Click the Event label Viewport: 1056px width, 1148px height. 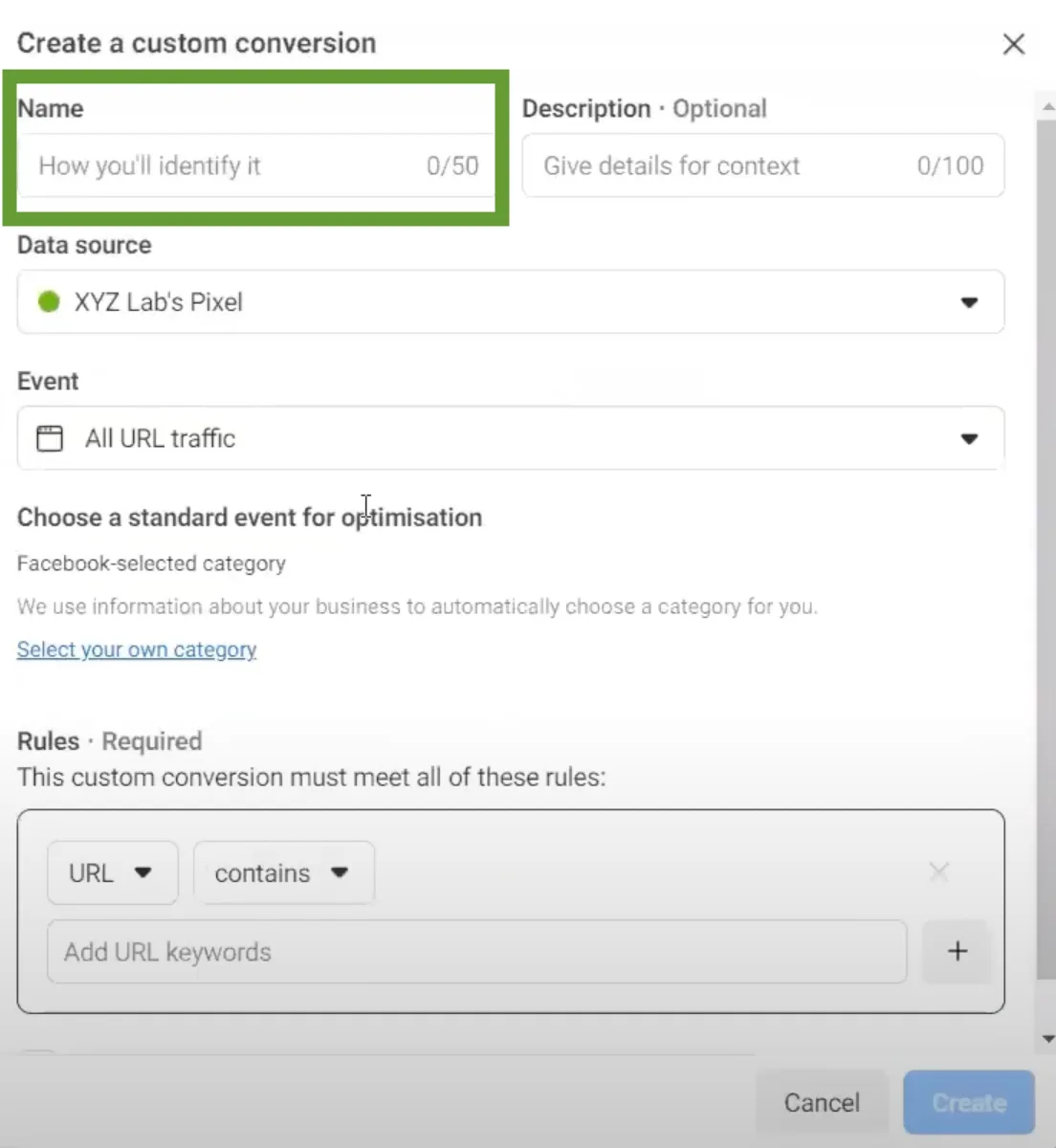48,381
